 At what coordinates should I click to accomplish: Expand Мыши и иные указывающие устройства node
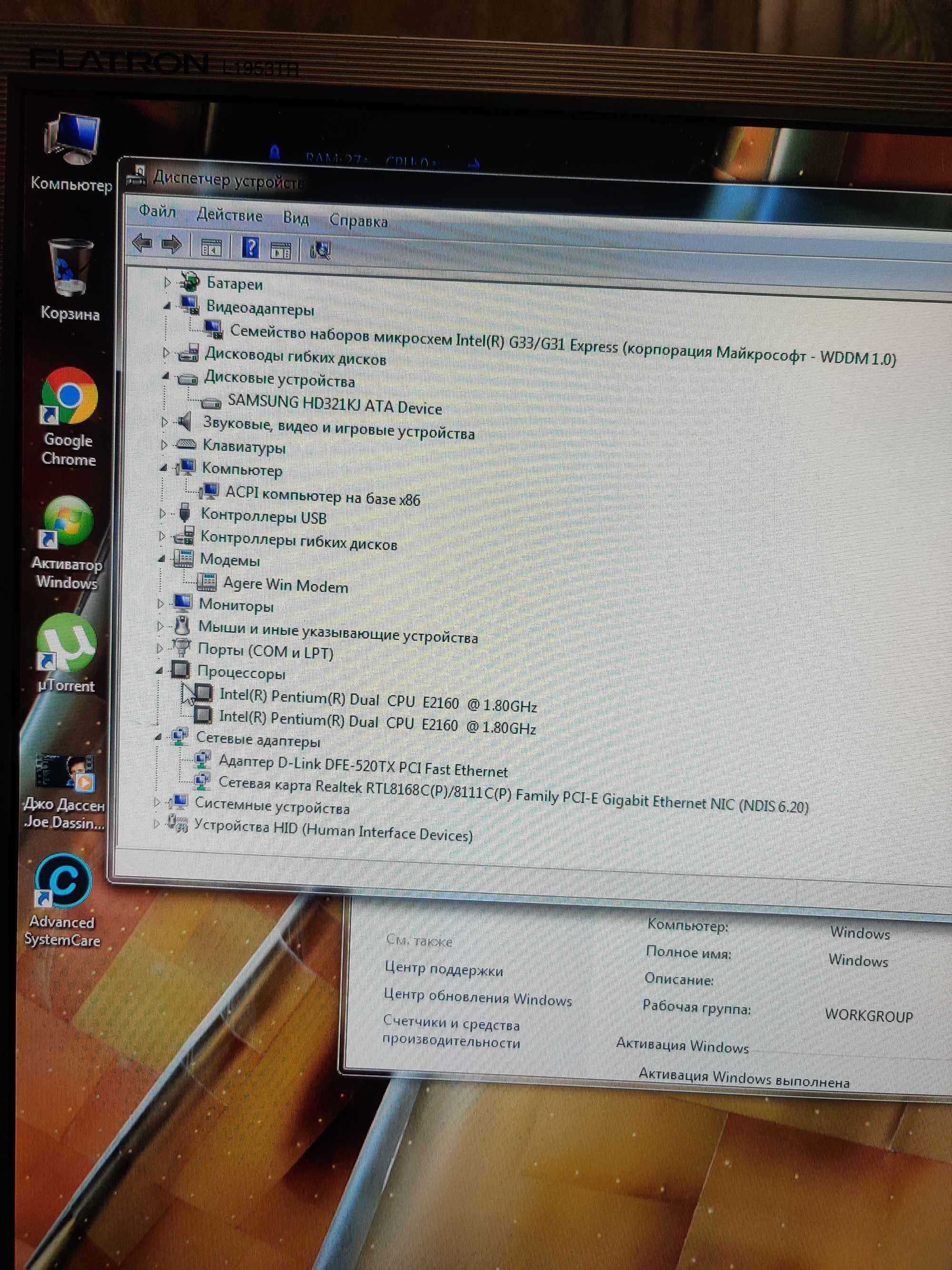160,626
